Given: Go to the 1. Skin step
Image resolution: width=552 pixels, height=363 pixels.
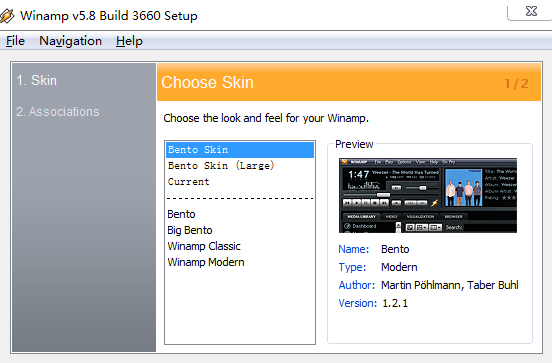Looking at the screenshot, I should pyautogui.click(x=37, y=80).
